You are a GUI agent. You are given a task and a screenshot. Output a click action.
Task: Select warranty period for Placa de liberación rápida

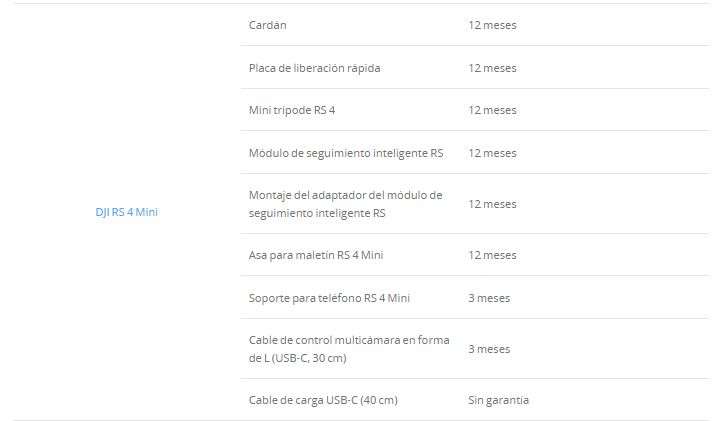click(x=492, y=68)
